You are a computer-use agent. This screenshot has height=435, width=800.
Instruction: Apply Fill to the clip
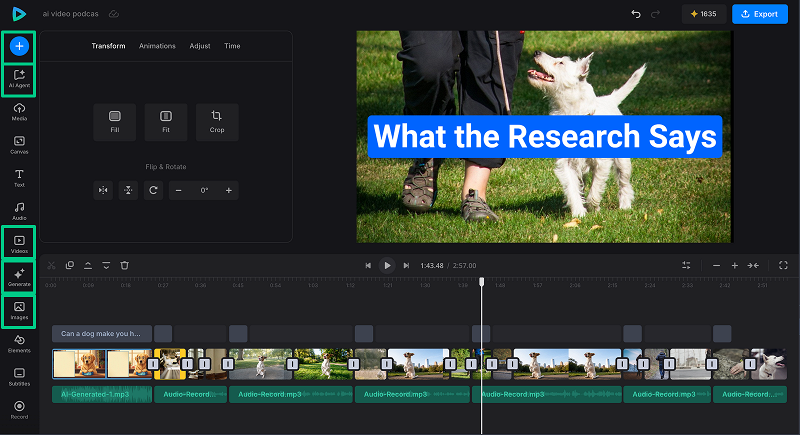(x=115, y=122)
